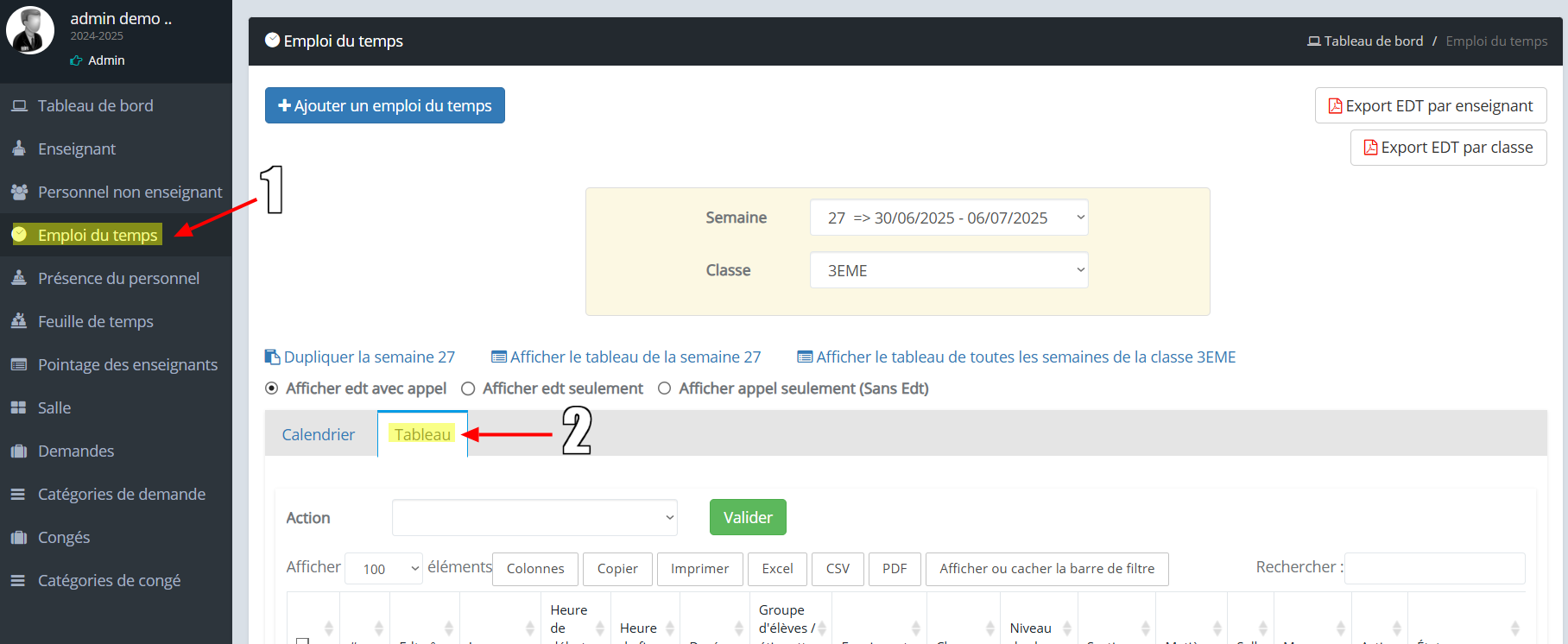Export table with CSV button
1568x644 pixels.
pyautogui.click(x=838, y=569)
